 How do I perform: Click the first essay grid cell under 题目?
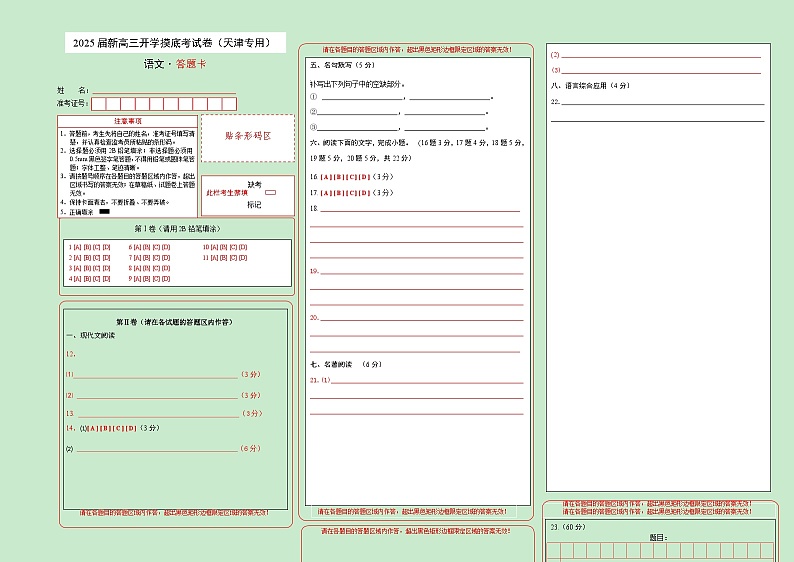tap(553, 551)
